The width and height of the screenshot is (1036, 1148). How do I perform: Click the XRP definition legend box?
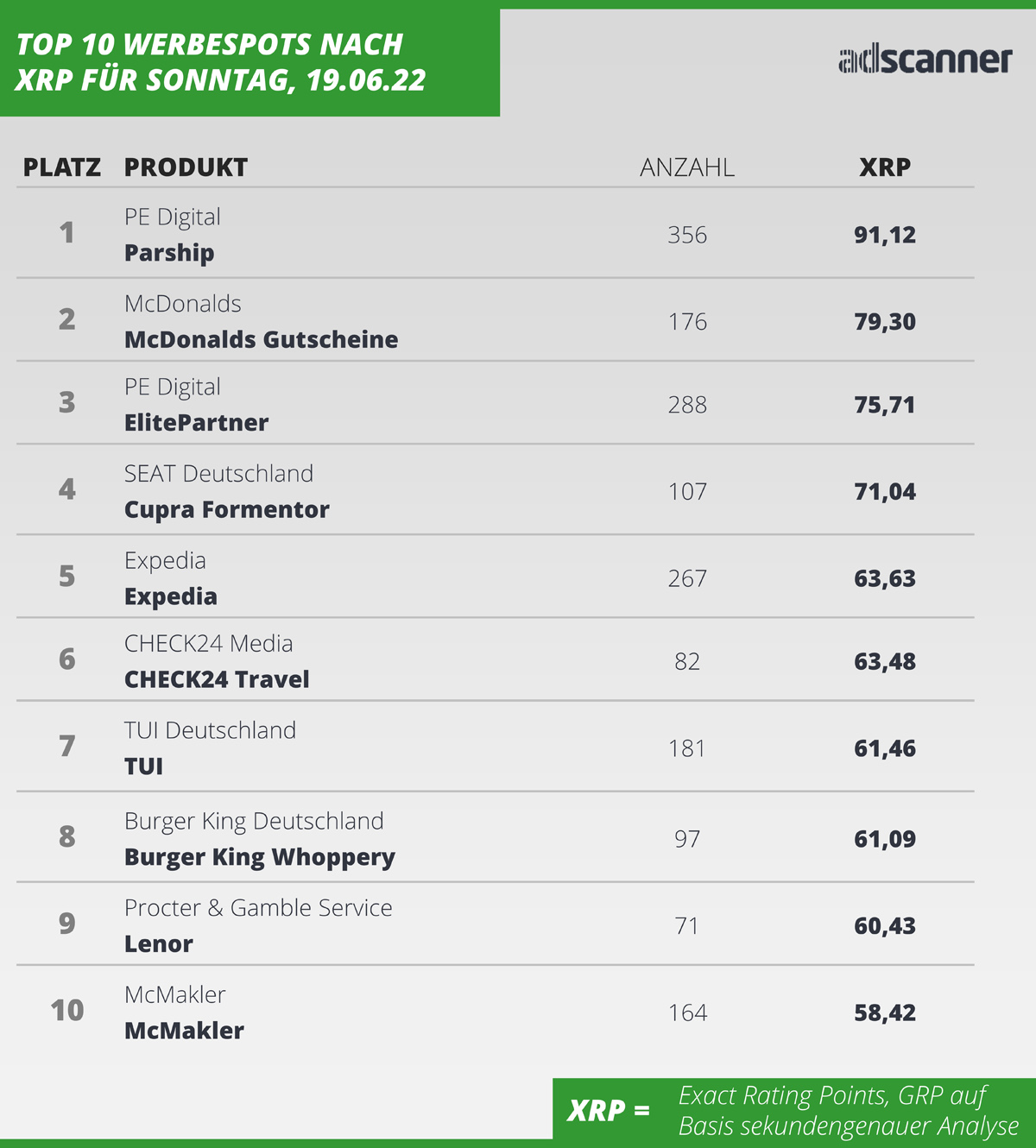(x=793, y=1110)
